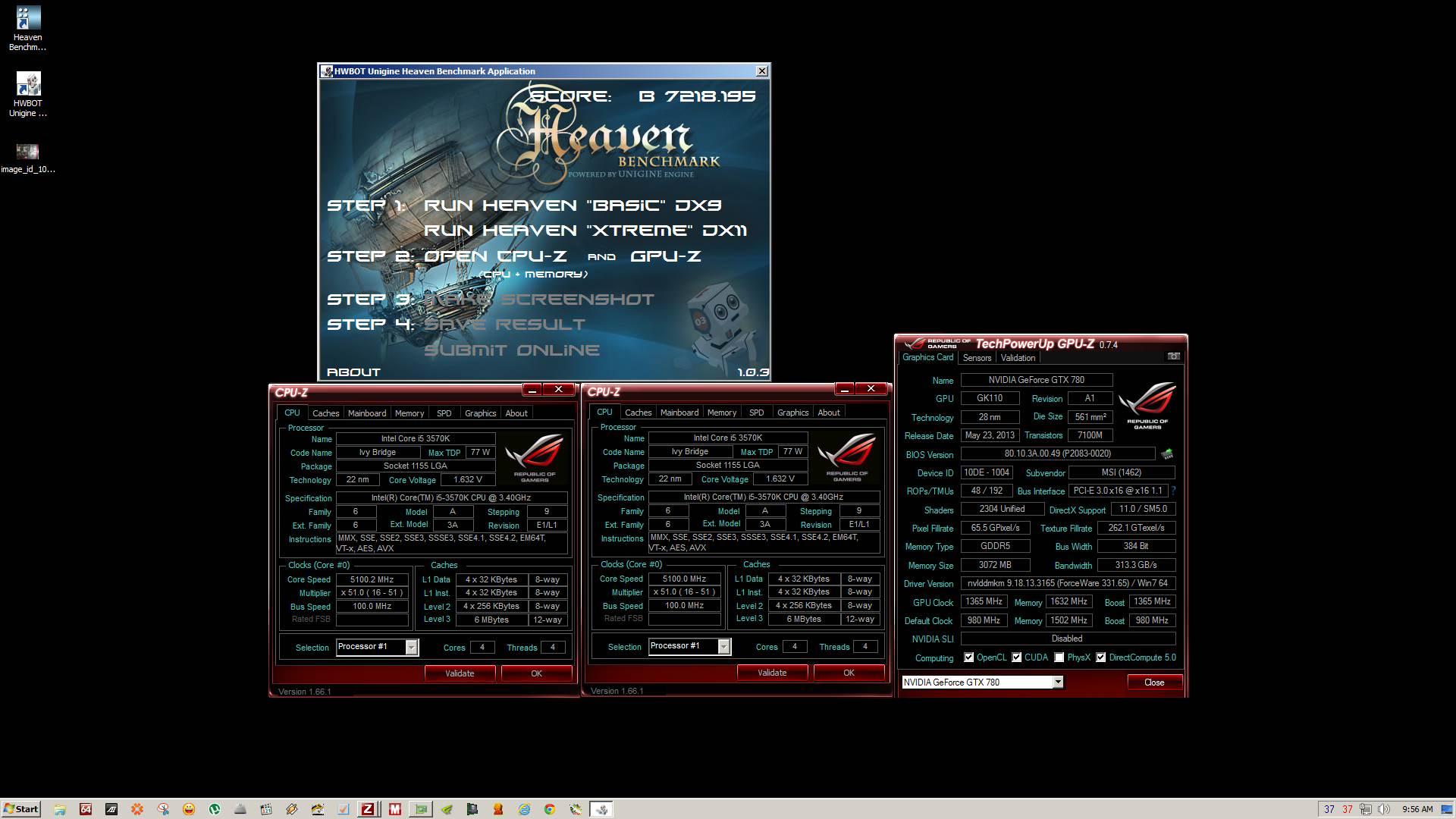Click the network tray icon
This screenshot has height=819, width=1456.
(x=1366, y=809)
